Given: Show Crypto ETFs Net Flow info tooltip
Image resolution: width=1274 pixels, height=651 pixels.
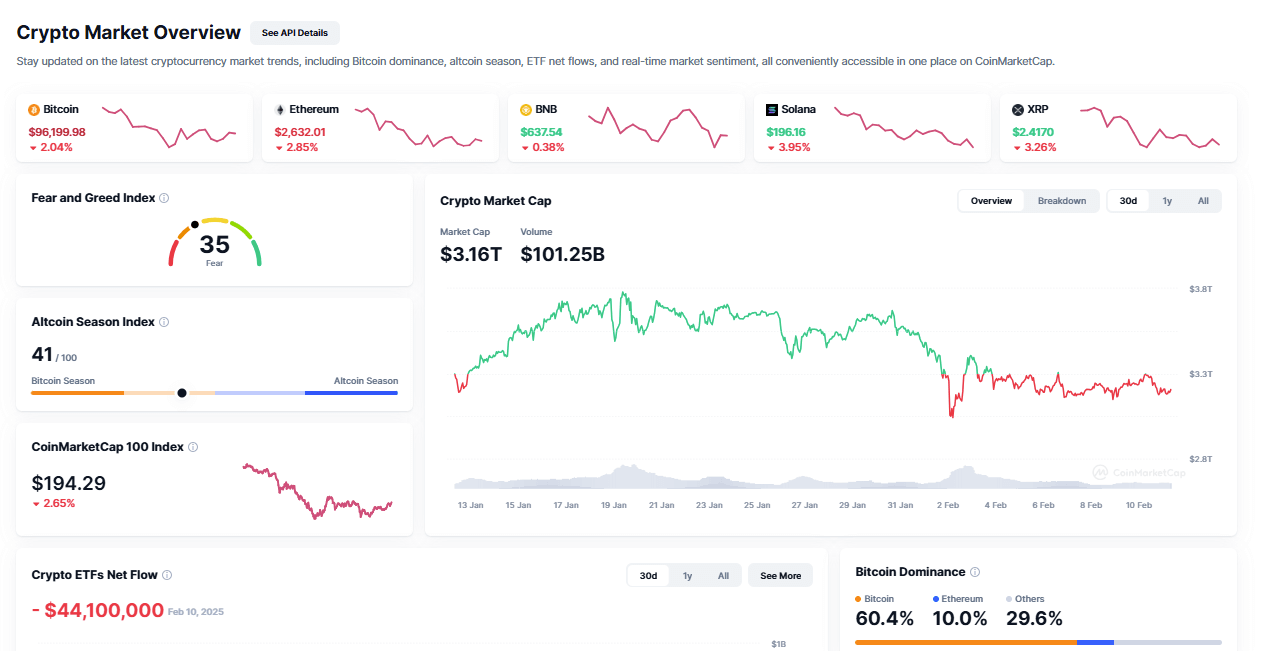Looking at the screenshot, I should 167,575.
